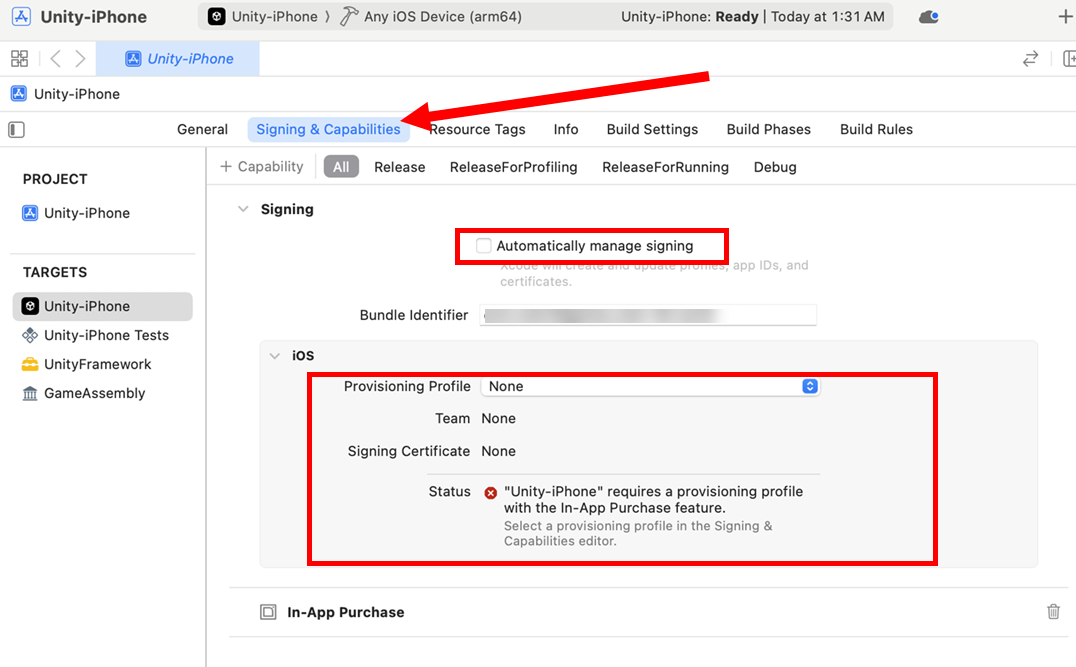Open the Build Phases tab
Screen dimensions: 1076x667
coord(769,130)
